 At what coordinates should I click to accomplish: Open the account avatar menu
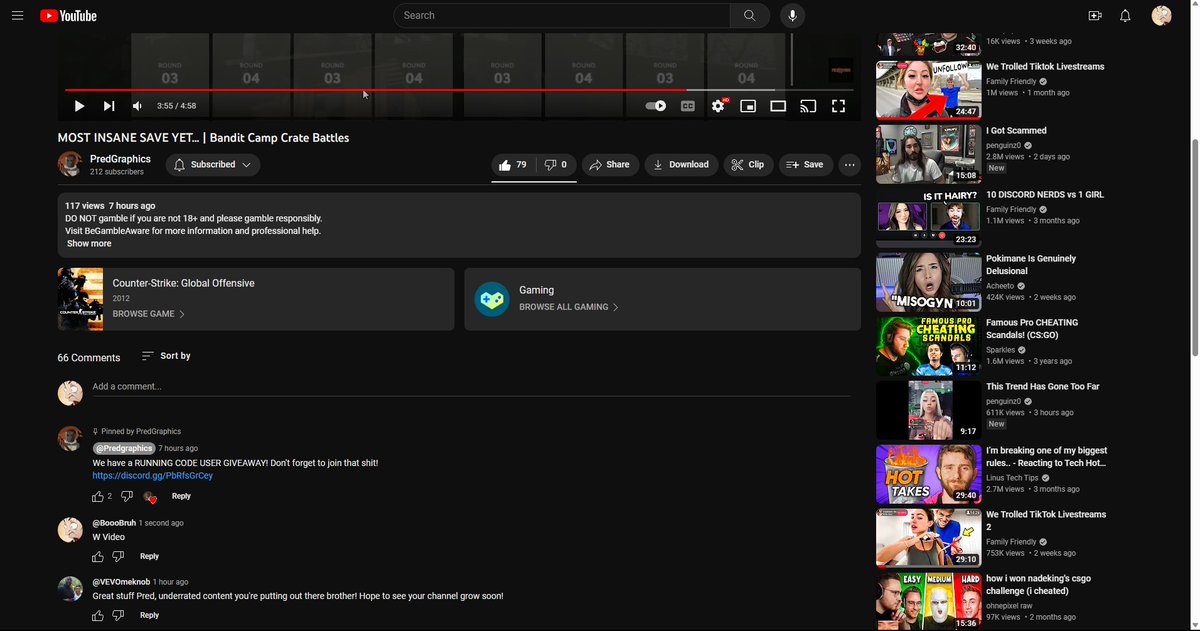1161,16
